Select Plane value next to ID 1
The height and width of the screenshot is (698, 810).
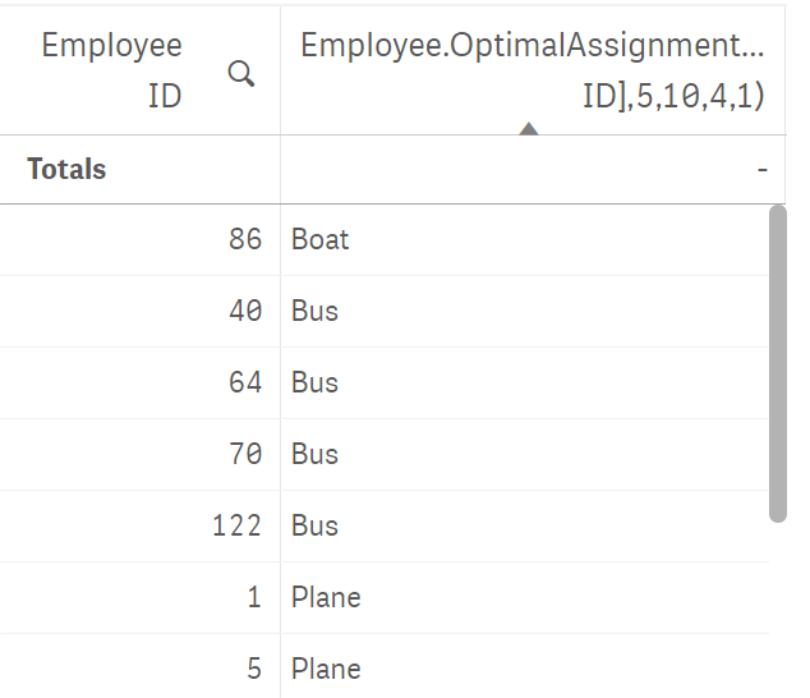pyautogui.click(x=525, y=598)
